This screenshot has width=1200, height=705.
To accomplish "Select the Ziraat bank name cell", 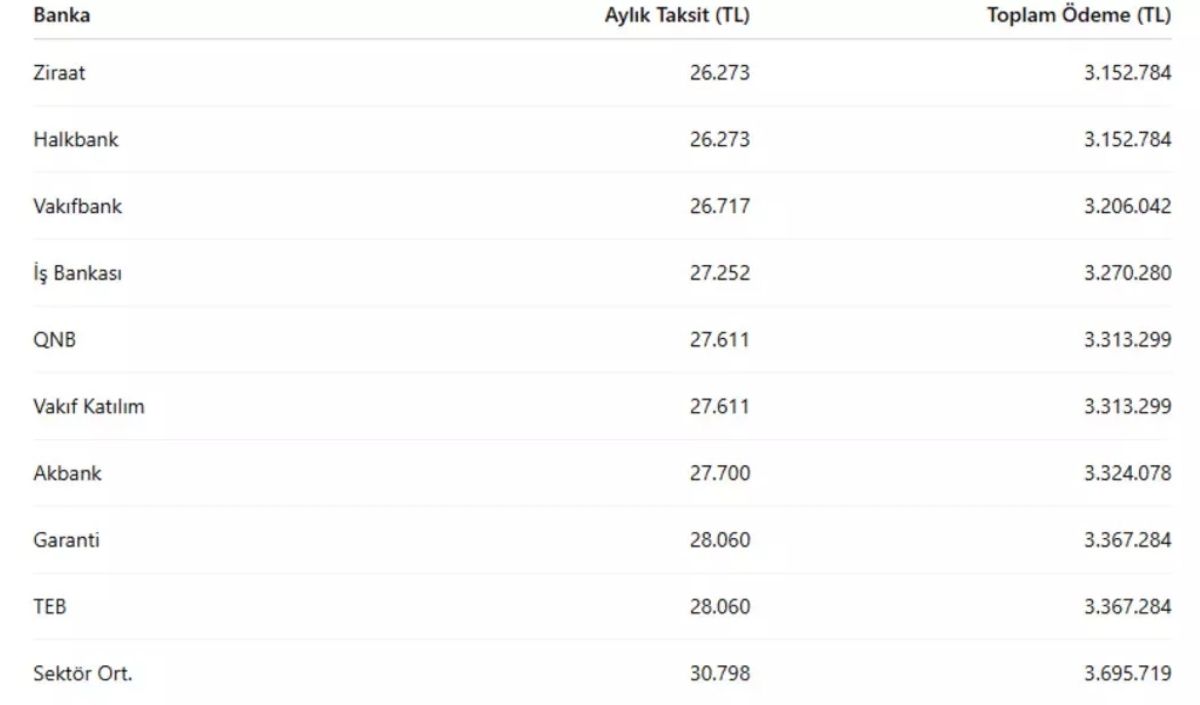I will [59, 73].
